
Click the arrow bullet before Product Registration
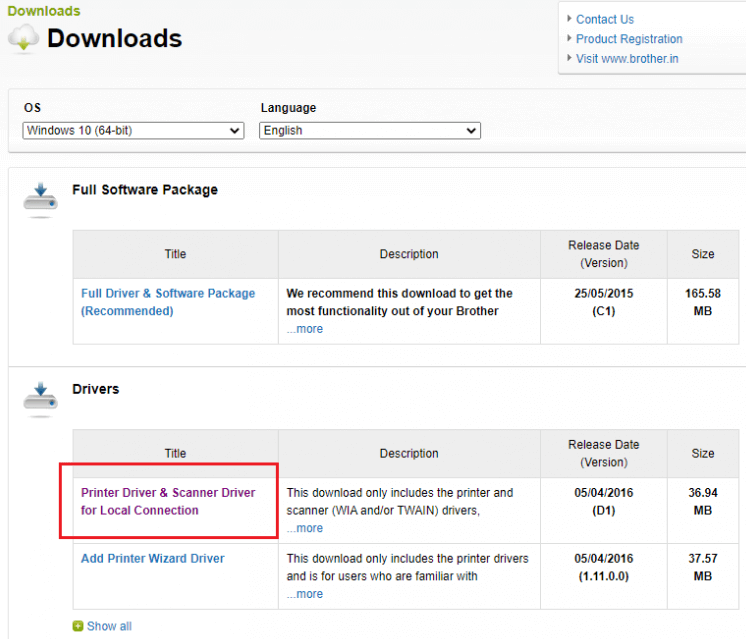(569, 40)
